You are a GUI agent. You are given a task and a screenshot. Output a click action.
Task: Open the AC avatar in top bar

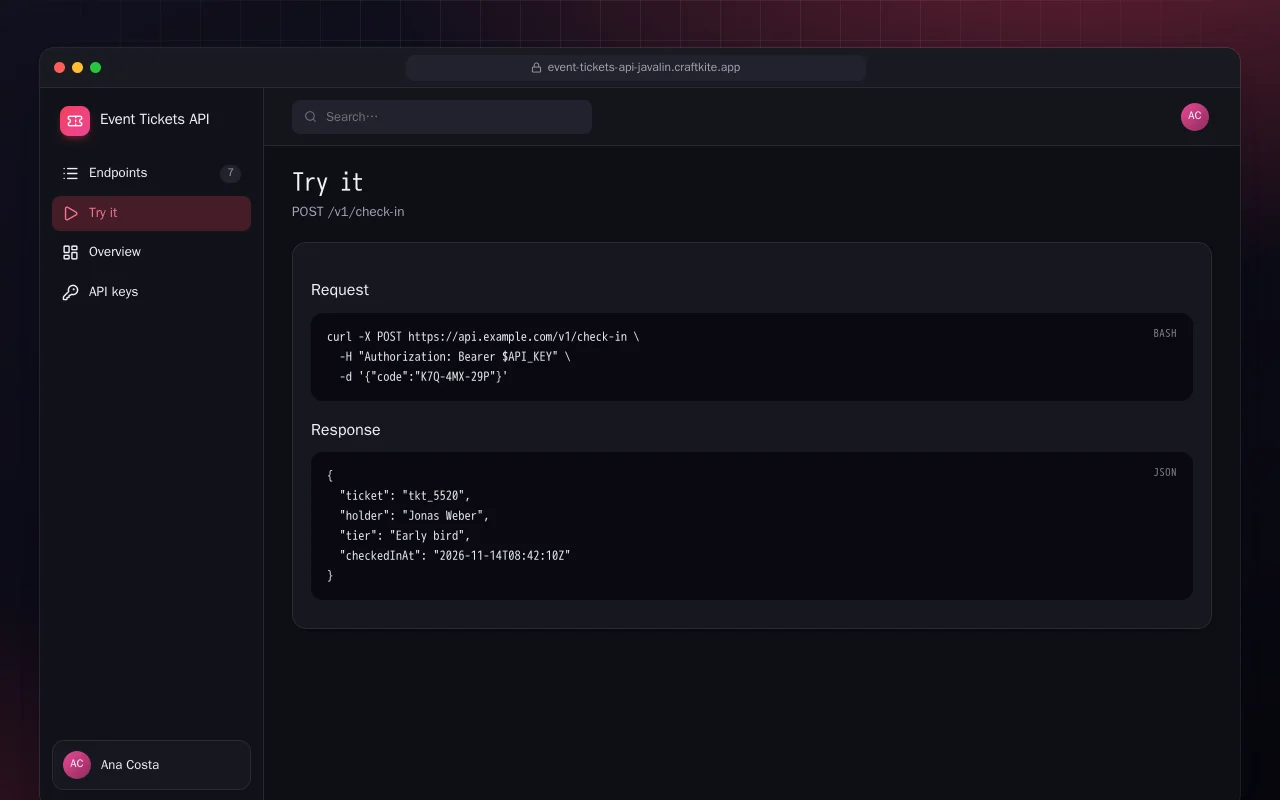(x=1195, y=117)
